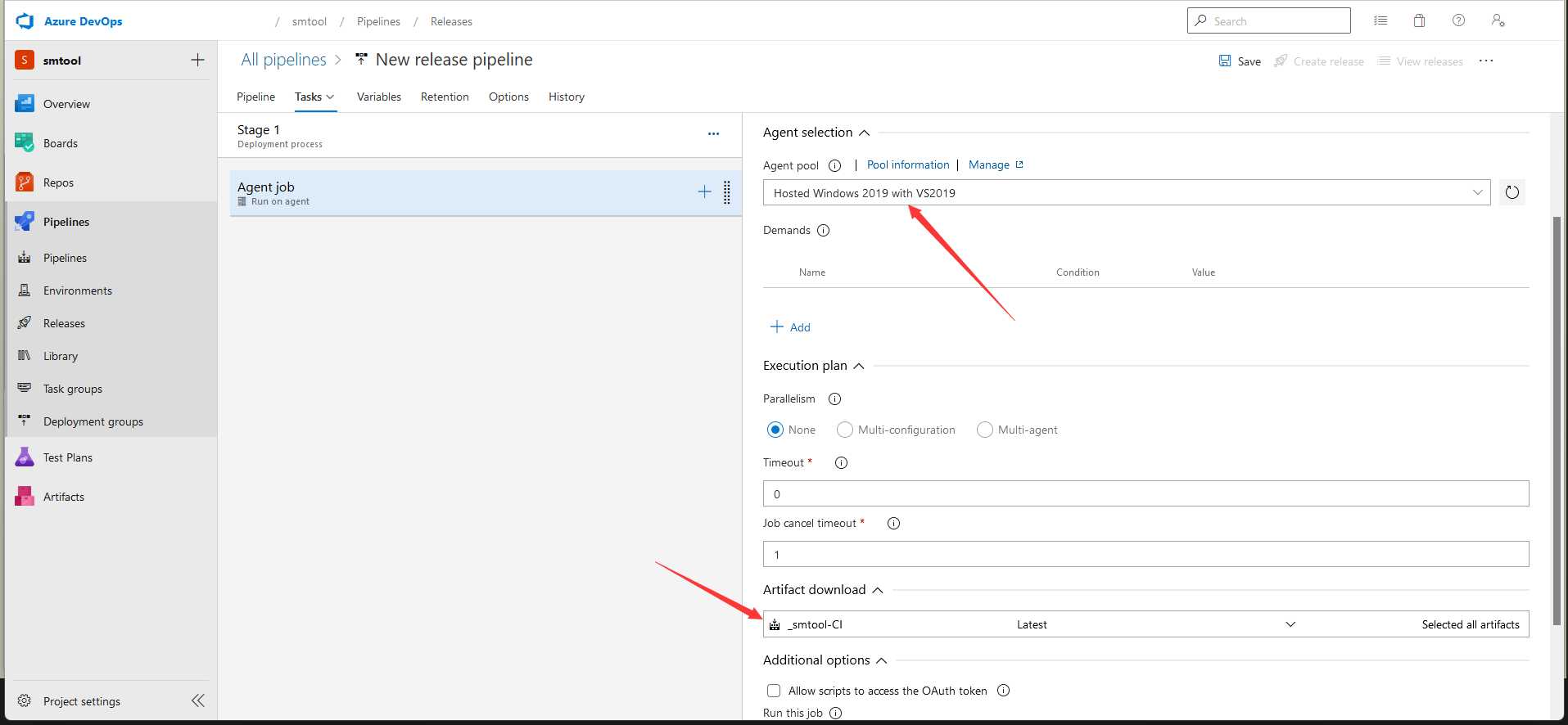The image size is (1568, 725).
Task: Open Stage 1 more options ellipsis
Action: point(713,133)
